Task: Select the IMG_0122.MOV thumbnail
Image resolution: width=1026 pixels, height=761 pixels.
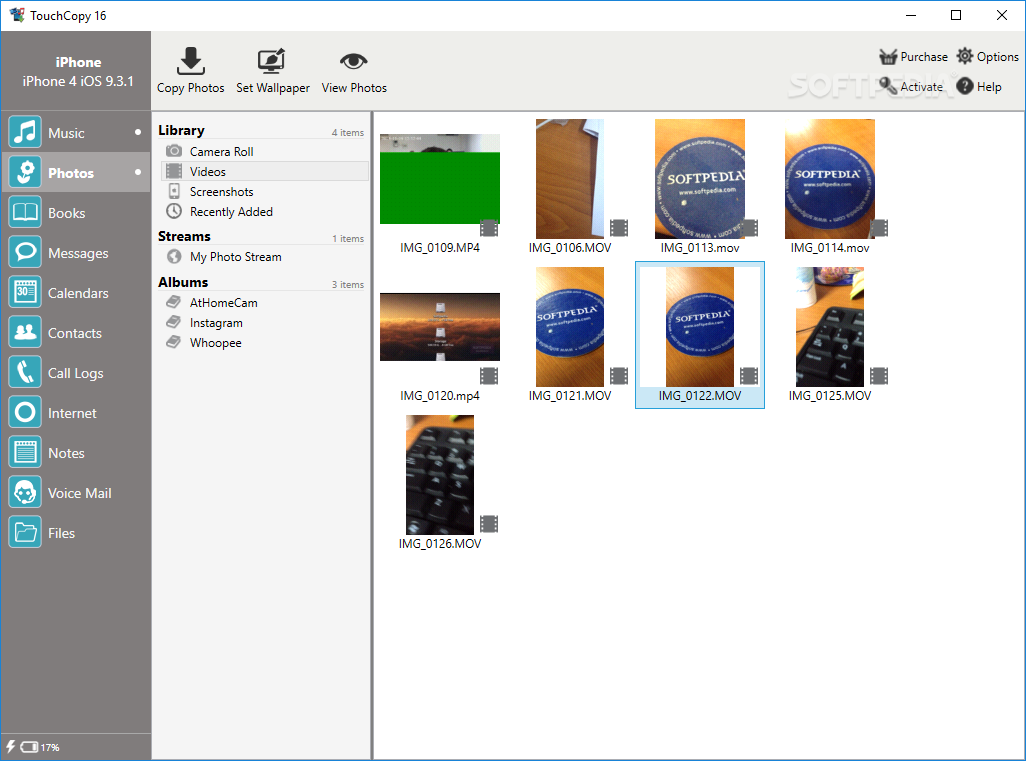Action: pyautogui.click(x=699, y=327)
